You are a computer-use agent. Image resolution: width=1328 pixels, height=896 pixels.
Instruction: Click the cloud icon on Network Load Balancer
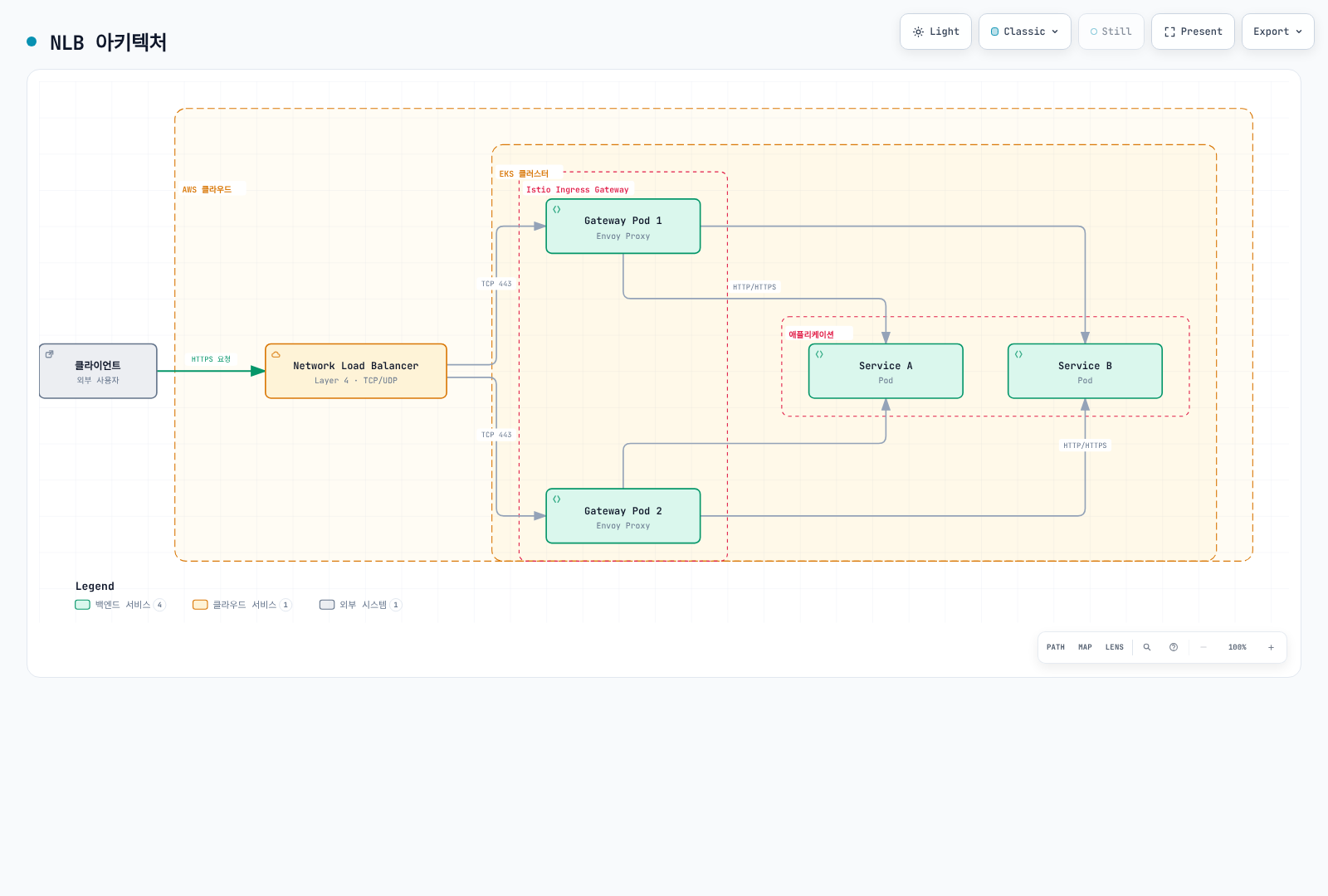point(276,354)
